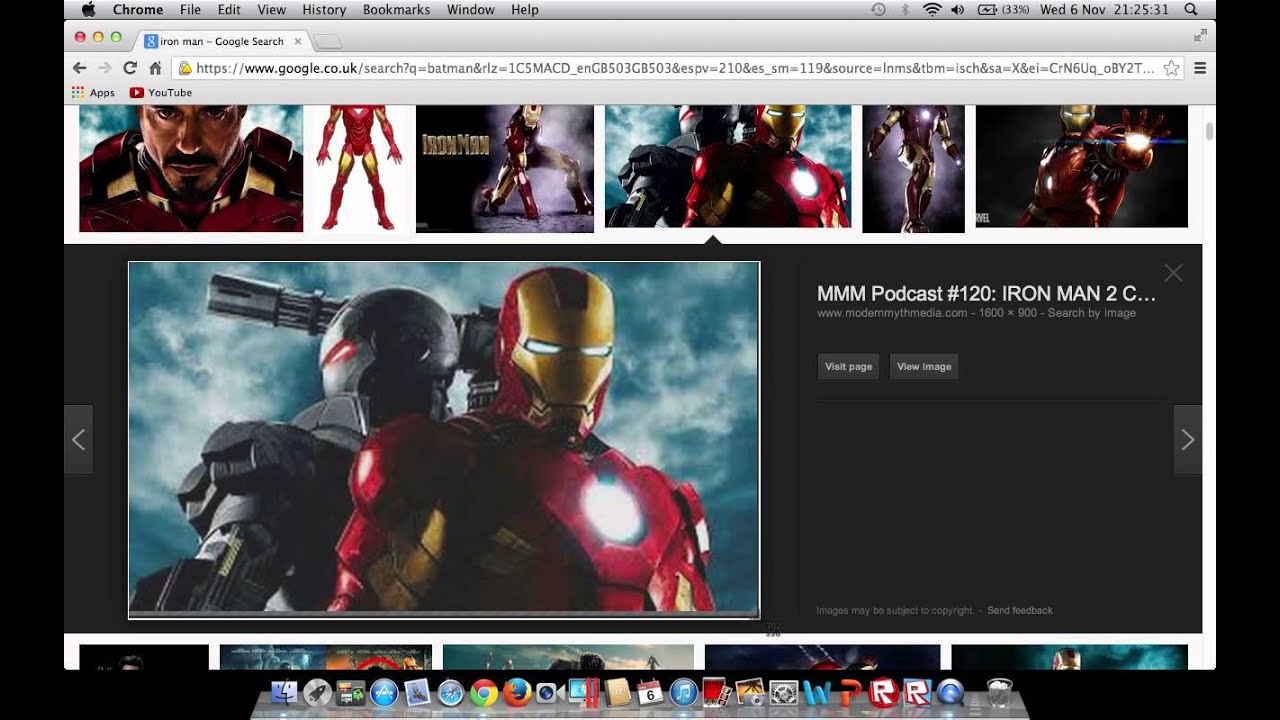Select the Tony Stark face close-up thumbnail

191,168
